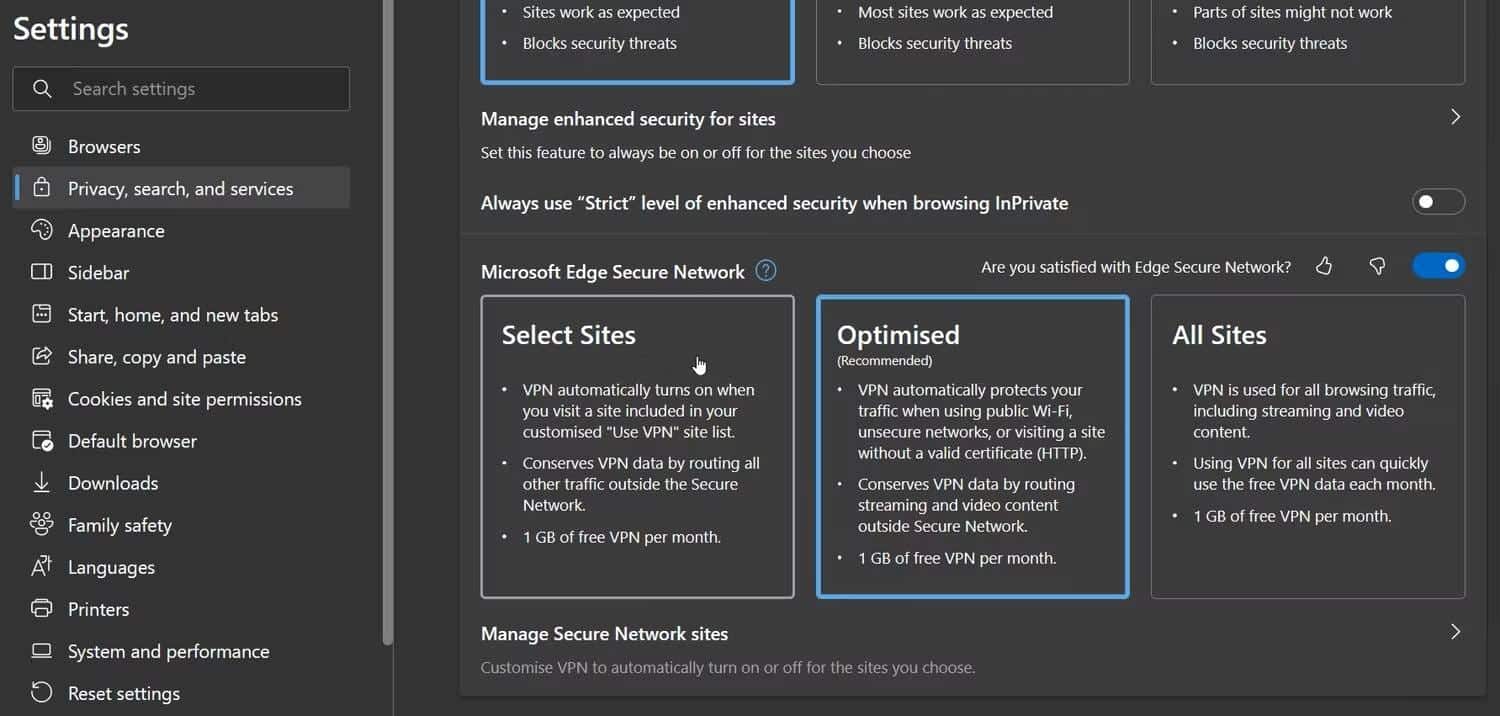The width and height of the screenshot is (1500, 716).
Task: Open Cookies and site permissions via its icon
Action: 42,398
